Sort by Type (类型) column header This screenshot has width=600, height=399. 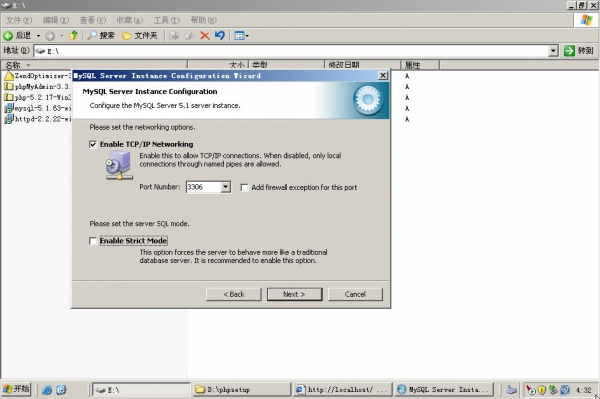pos(287,65)
